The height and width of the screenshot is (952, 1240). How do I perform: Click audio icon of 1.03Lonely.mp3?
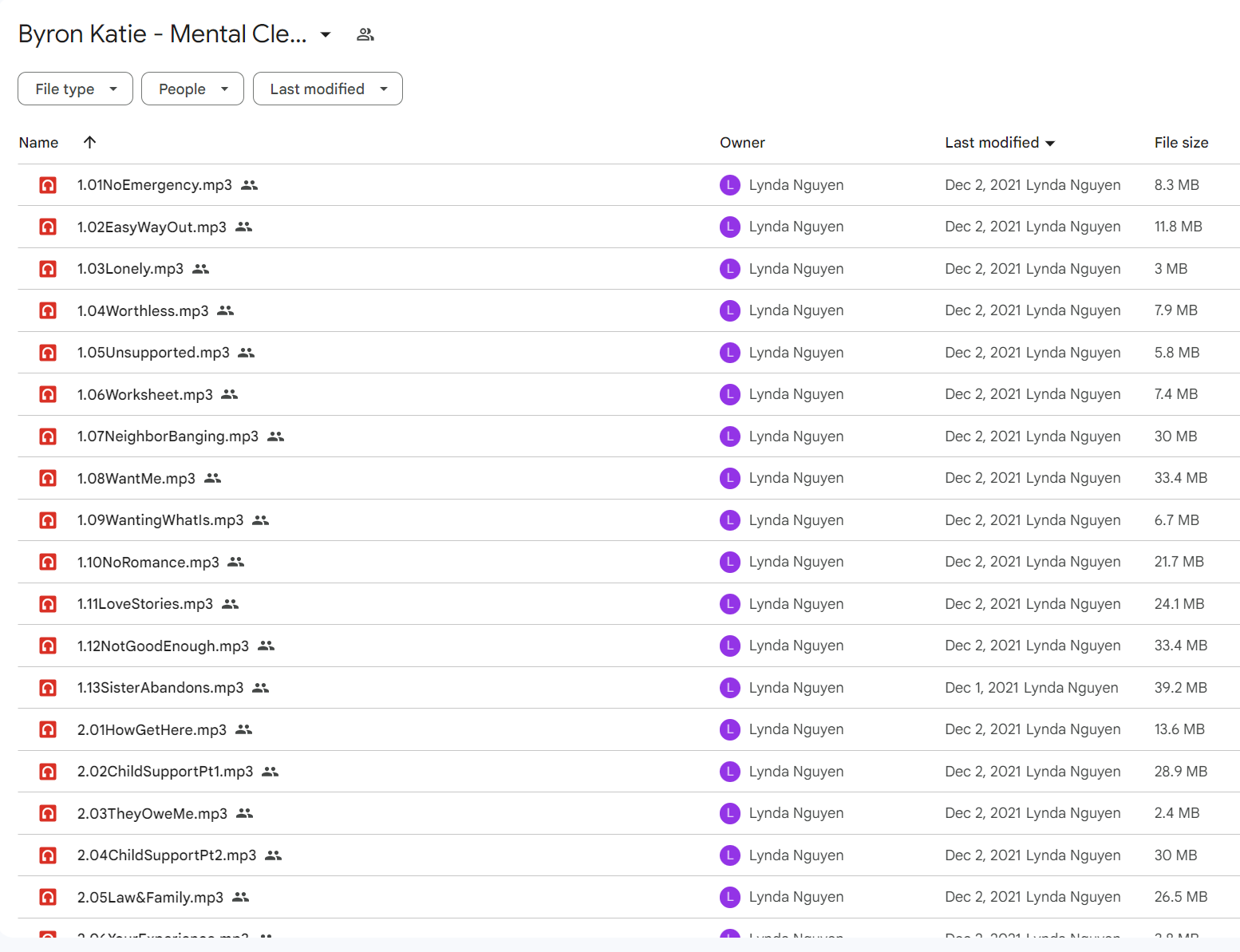tap(48, 269)
